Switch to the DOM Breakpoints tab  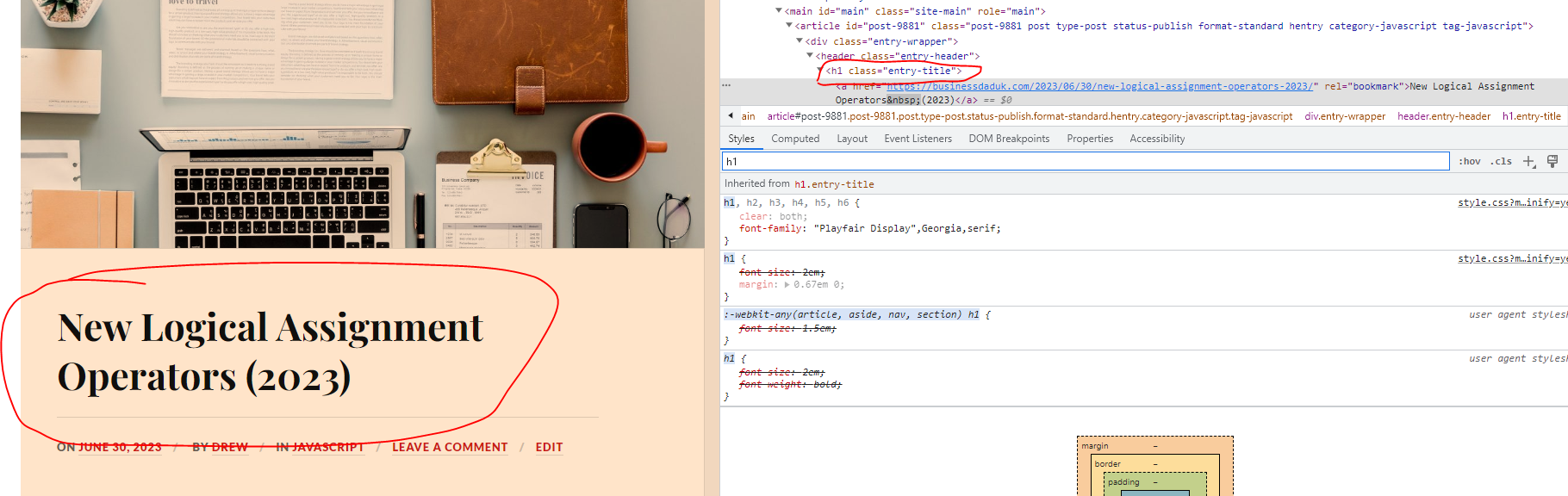tap(1008, 139)
